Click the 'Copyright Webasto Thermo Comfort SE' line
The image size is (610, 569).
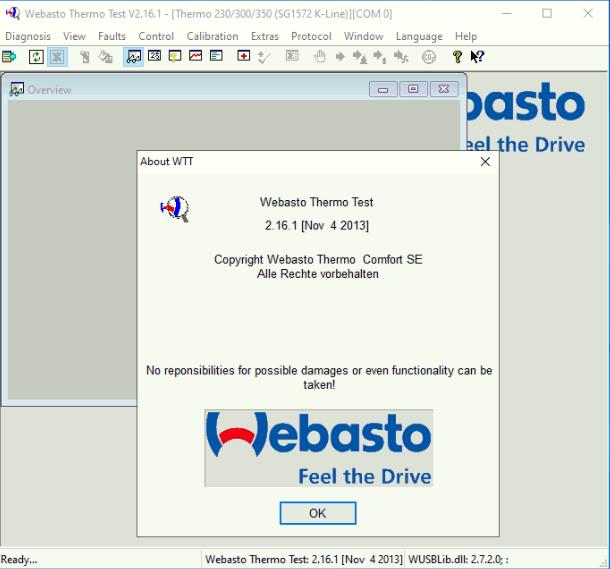tap(318, 259)
